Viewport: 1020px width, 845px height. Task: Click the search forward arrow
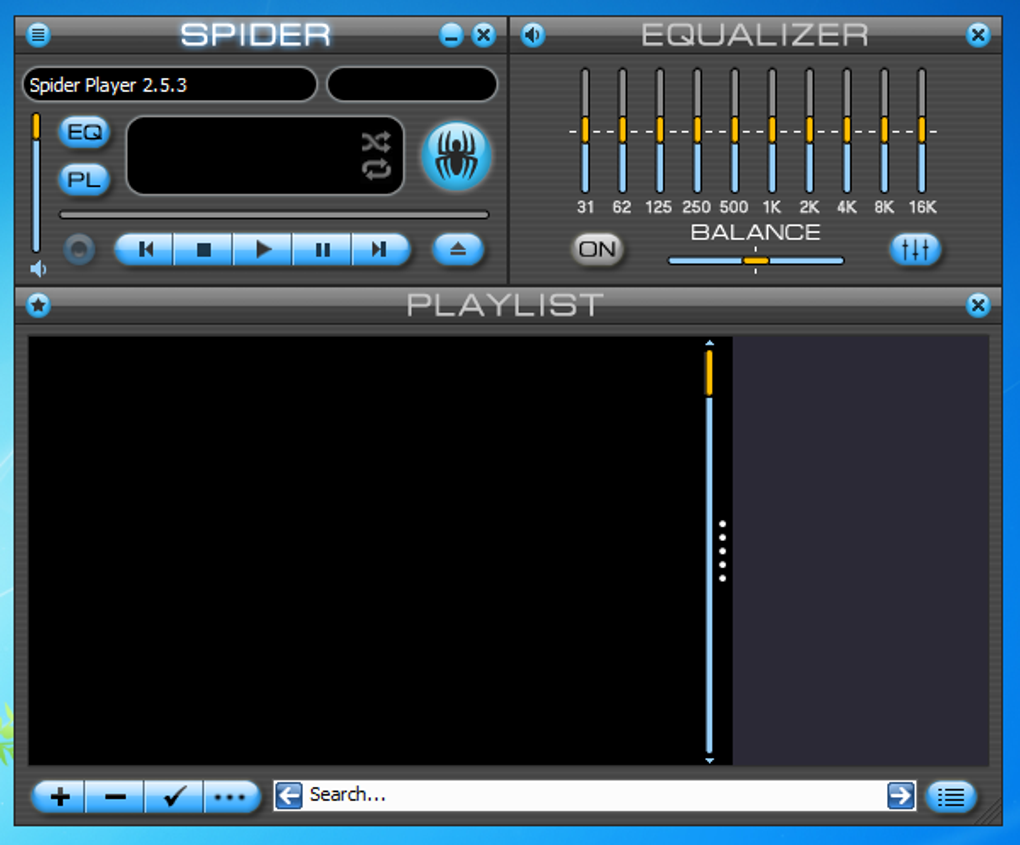click(x=901, y=795)
